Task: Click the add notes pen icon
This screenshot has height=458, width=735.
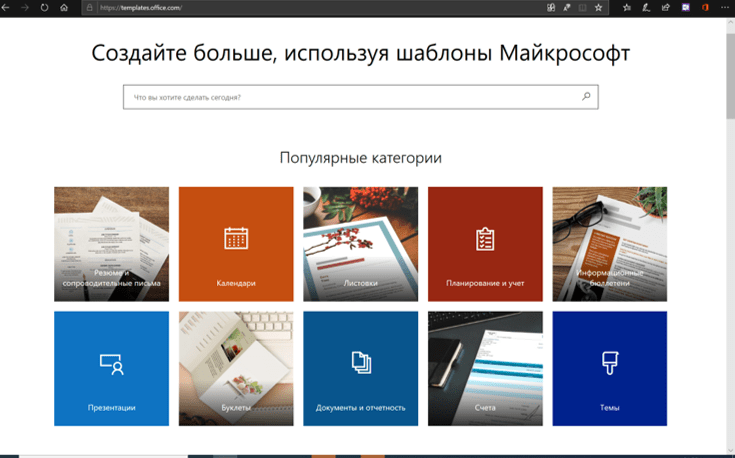Action: tap(646, 8)
